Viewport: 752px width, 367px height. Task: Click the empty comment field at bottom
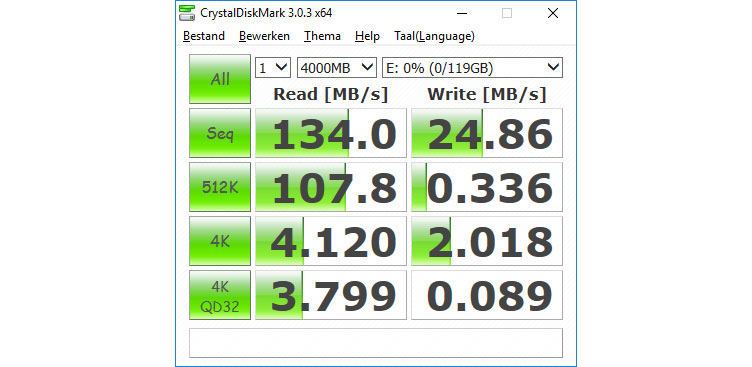coord(376,343)
